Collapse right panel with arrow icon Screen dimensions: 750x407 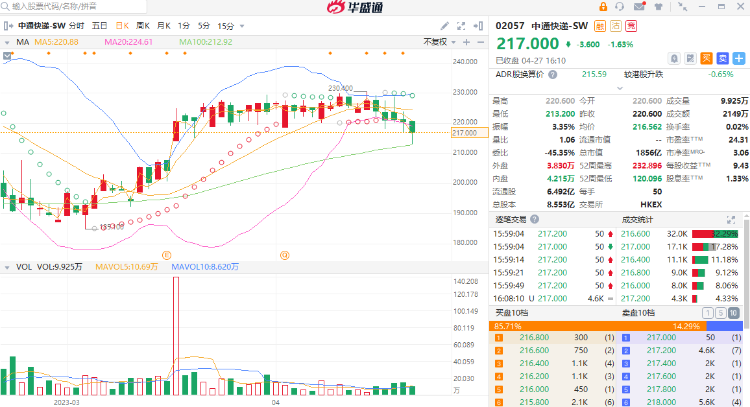(478, 26)
